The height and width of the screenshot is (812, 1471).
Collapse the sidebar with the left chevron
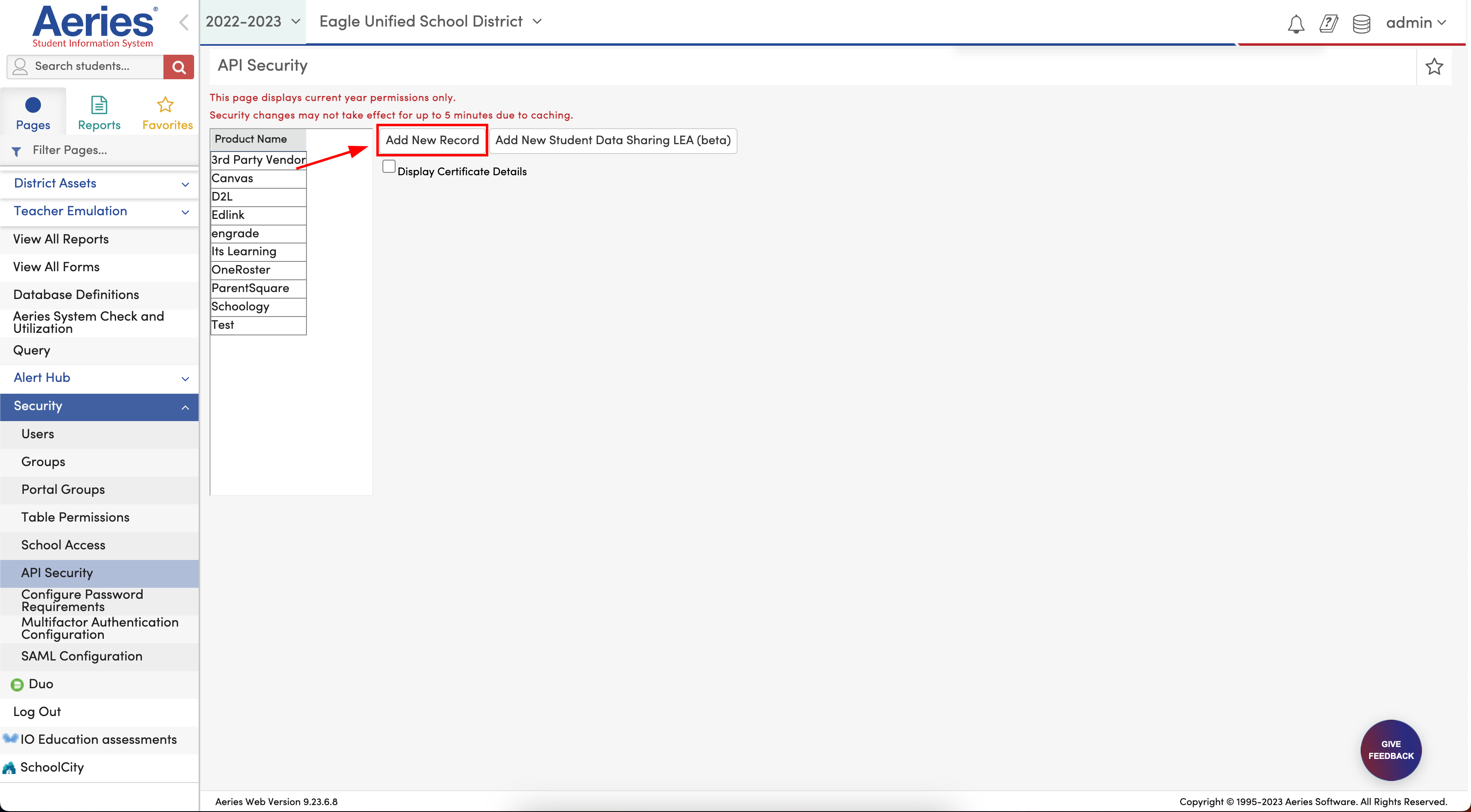tap(184, 22)
